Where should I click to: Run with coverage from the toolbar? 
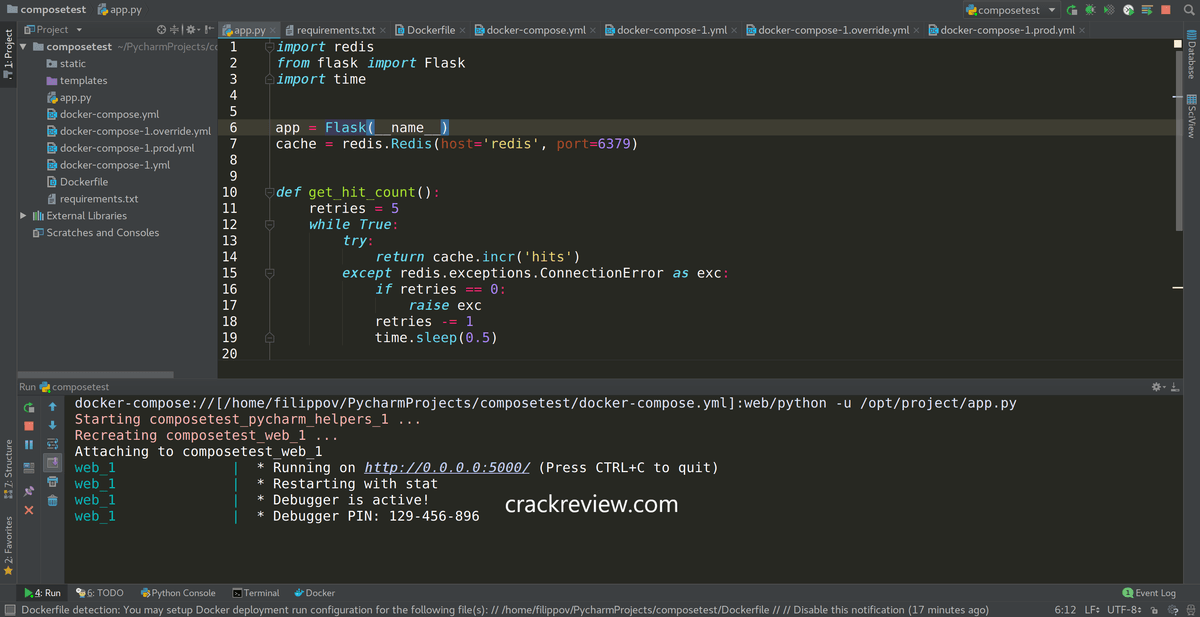[1109, 10]
